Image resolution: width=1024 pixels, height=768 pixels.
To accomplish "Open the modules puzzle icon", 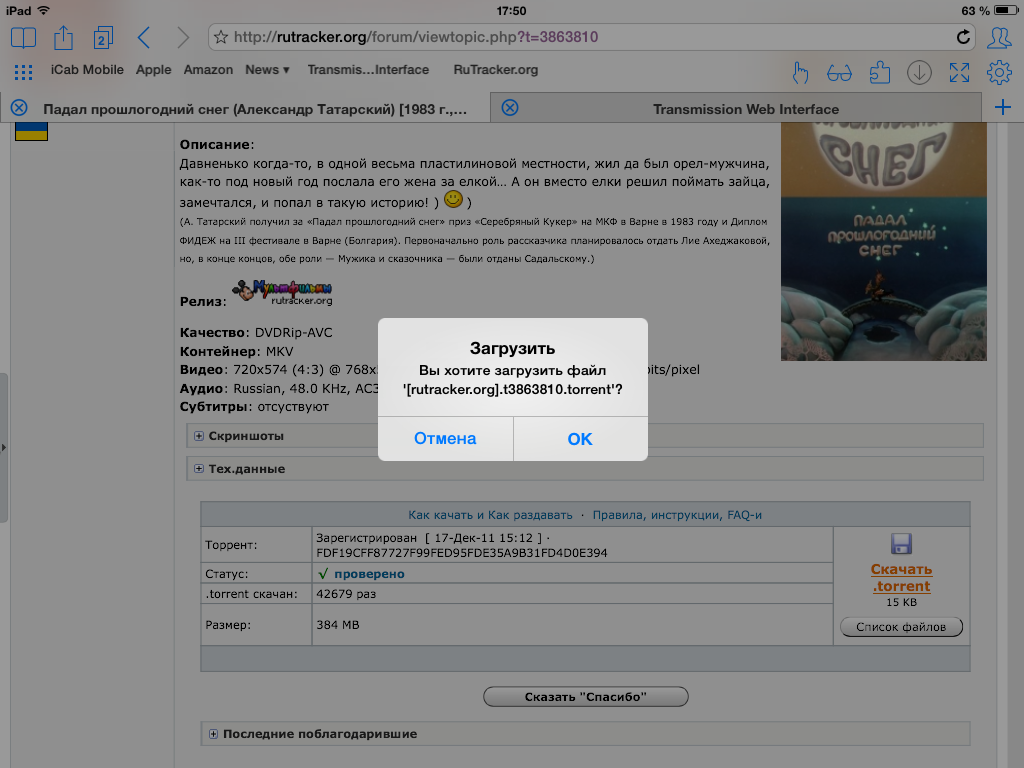I will pyautogui.click(x=880, y=72).
